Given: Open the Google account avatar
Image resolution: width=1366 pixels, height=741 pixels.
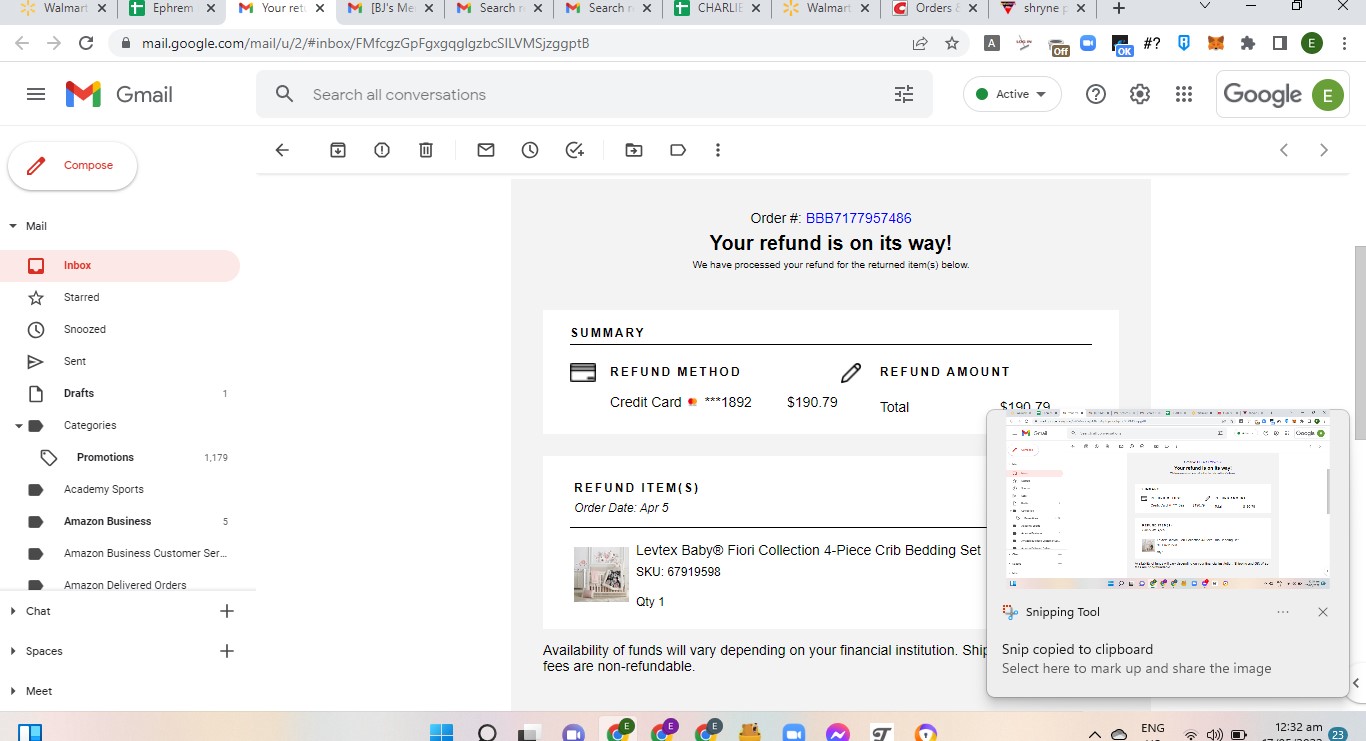Looking at the screenshot, I should click(x=1327, y=94).
